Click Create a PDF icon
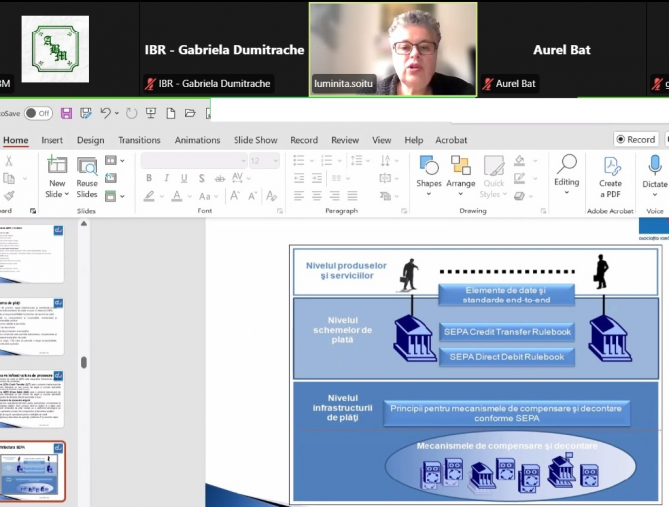The width and height of the screenshot is (669, 507). tap(610, 177)
